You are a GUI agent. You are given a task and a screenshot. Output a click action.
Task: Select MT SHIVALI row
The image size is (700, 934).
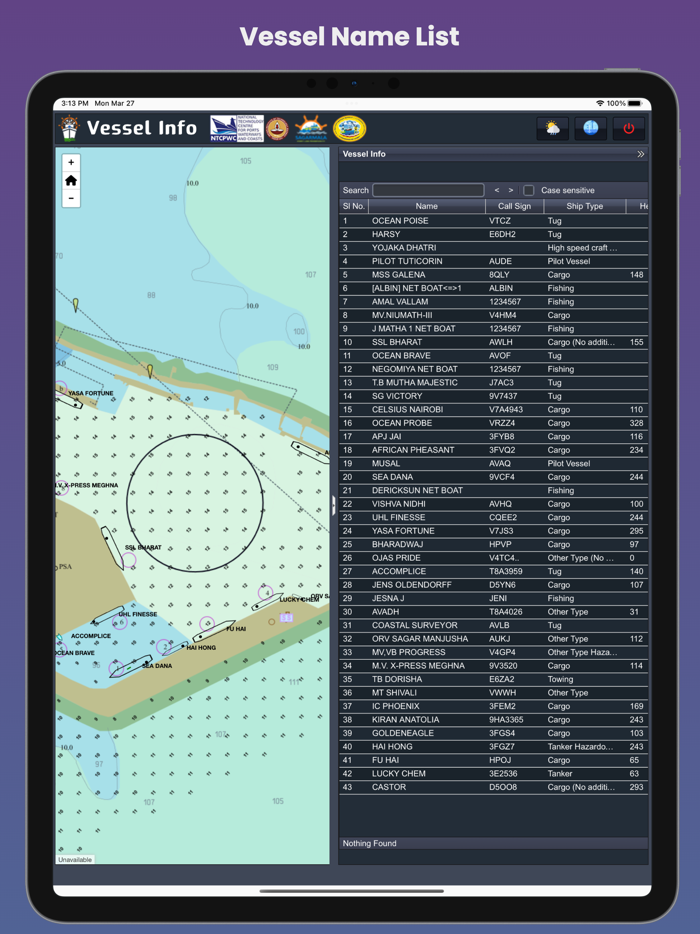pyautogui.click(x=493, y=693)
